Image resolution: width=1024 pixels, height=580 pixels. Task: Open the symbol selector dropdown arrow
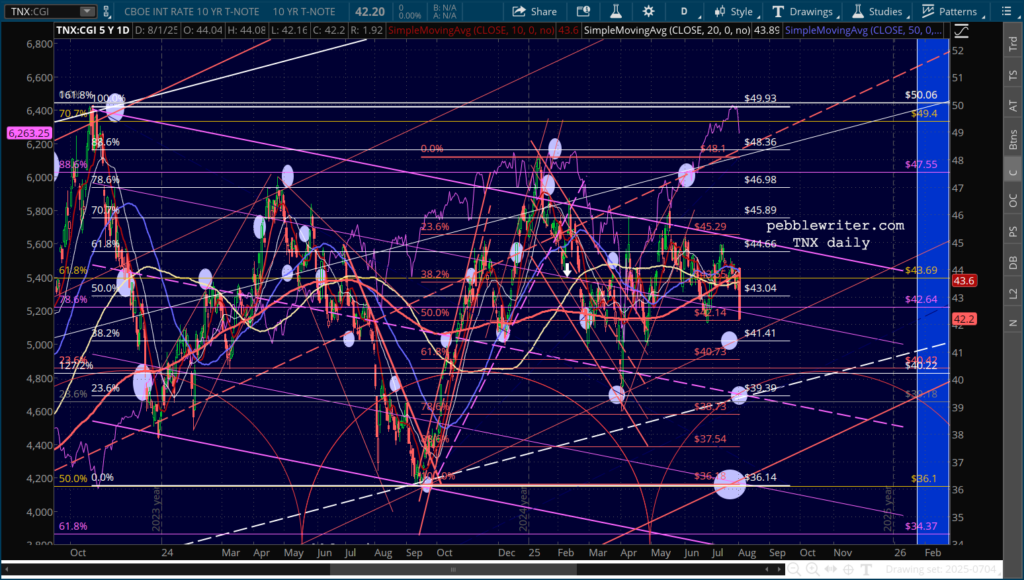click(x=86, y=12)
